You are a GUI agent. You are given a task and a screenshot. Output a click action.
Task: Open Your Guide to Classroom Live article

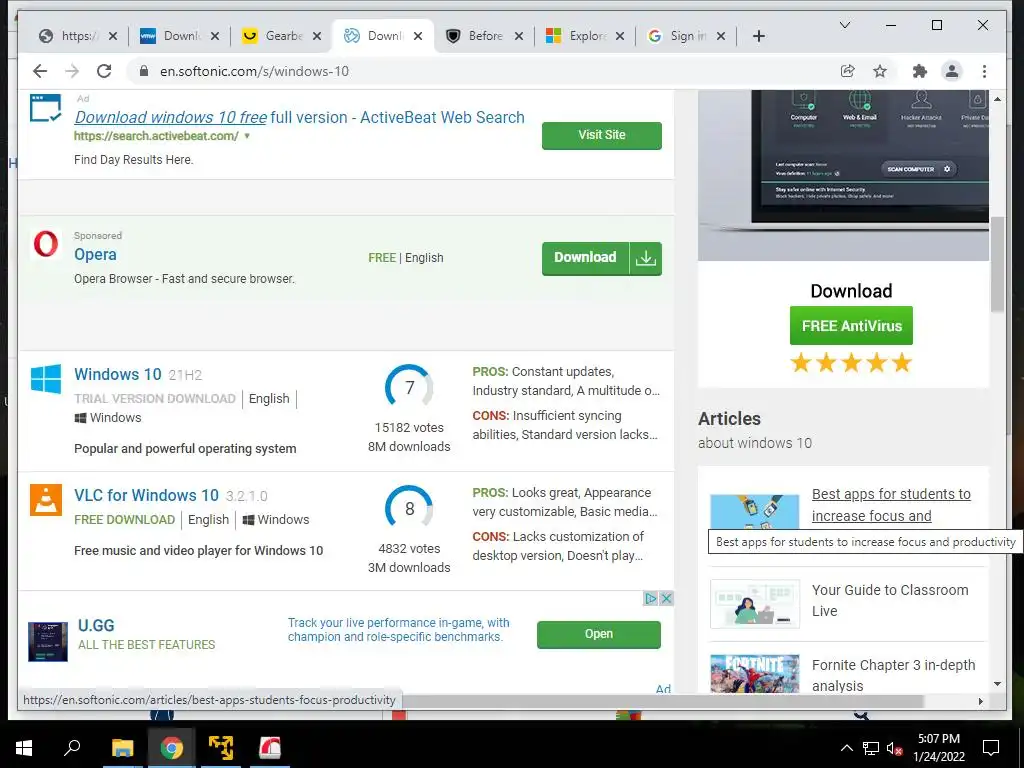click(890, 600)
